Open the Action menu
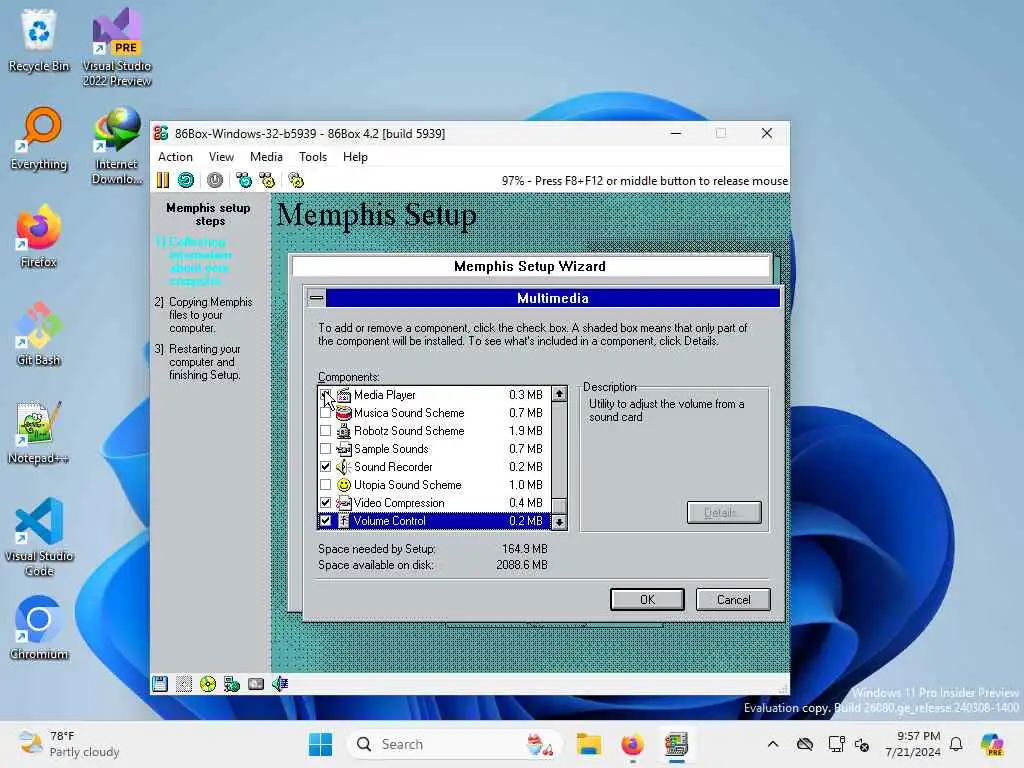 pyautogui.click(x=175, y=157)
